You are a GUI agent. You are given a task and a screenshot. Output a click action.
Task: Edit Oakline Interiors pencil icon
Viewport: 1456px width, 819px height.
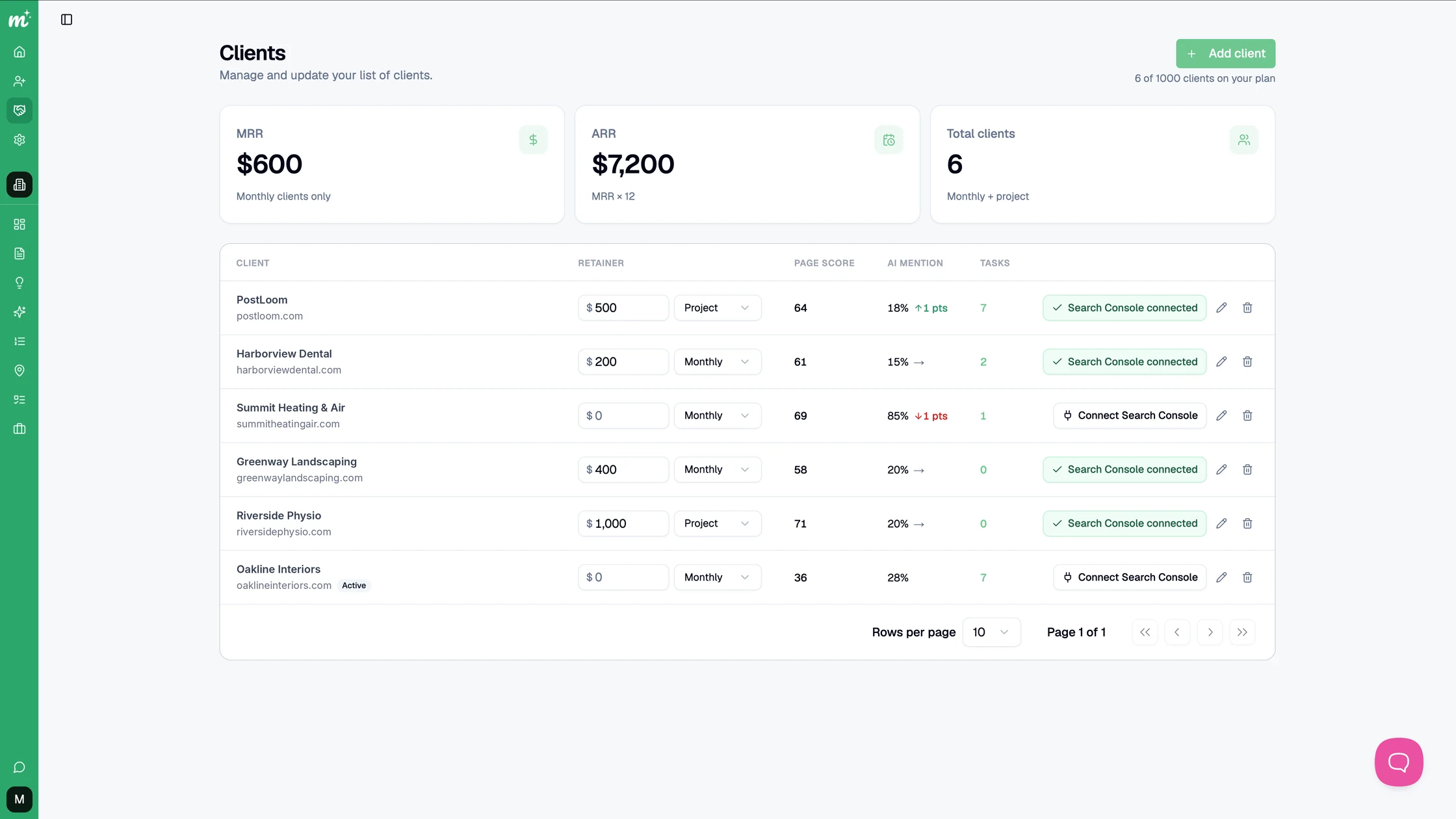click(x=1221, y=577)
